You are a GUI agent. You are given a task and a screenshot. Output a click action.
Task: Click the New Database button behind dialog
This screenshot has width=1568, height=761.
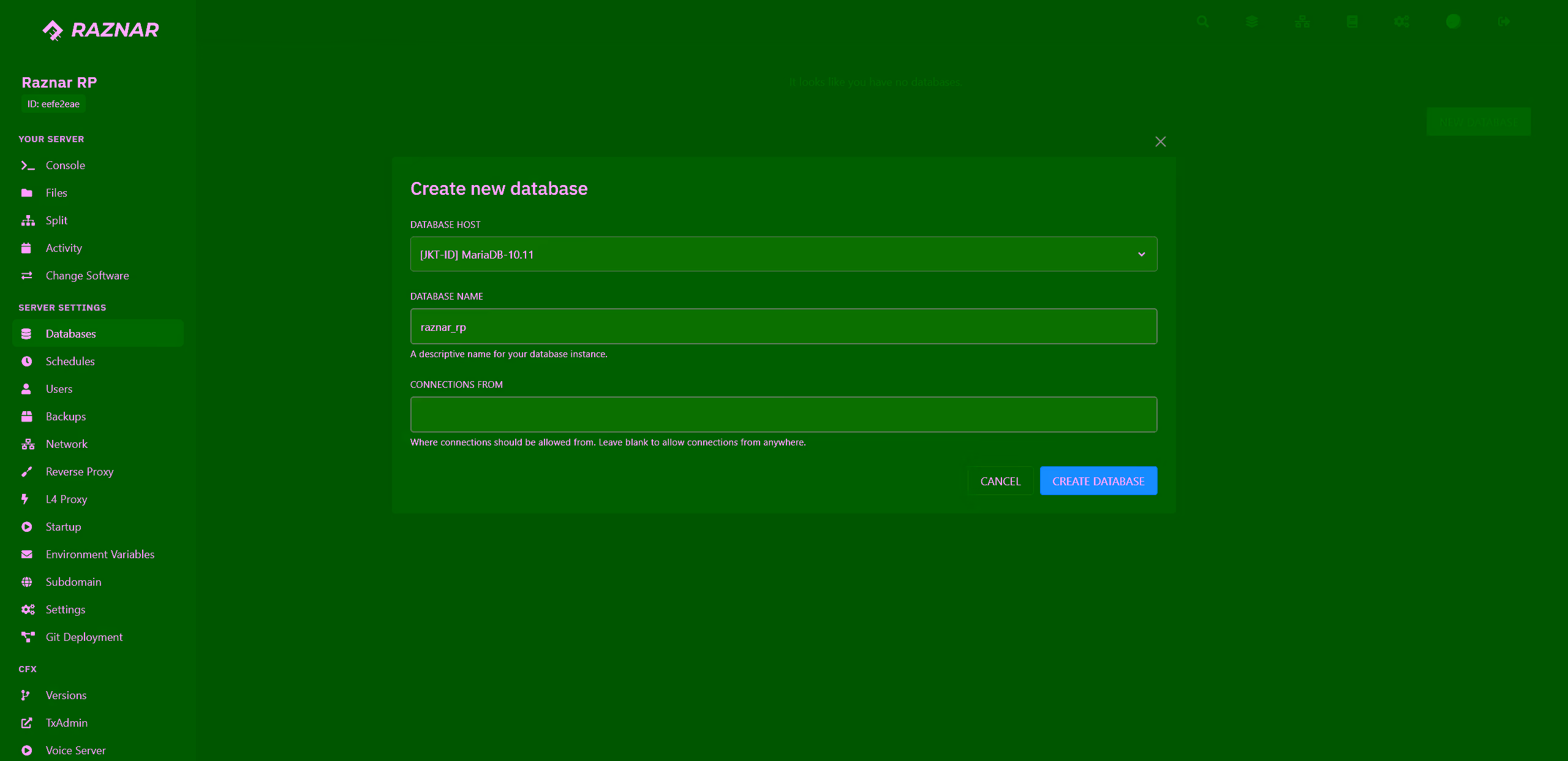[1479, 122]
